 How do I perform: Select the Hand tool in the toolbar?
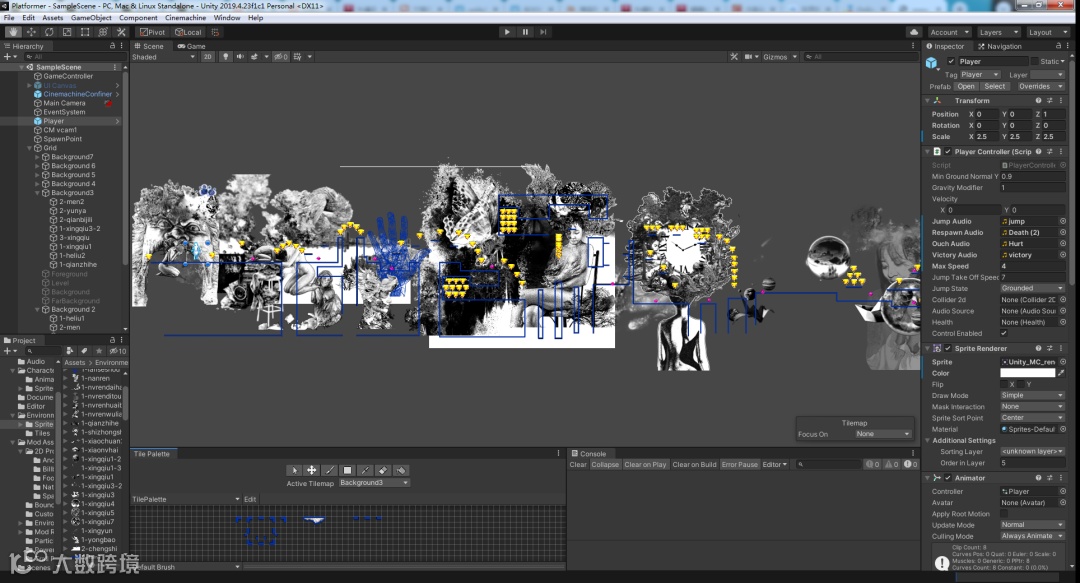13,32
